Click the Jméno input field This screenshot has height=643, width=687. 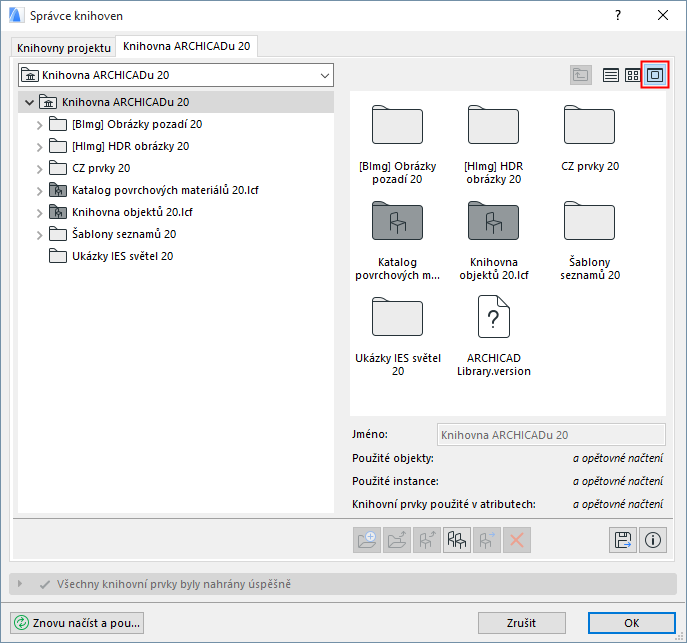coord(551,435)
